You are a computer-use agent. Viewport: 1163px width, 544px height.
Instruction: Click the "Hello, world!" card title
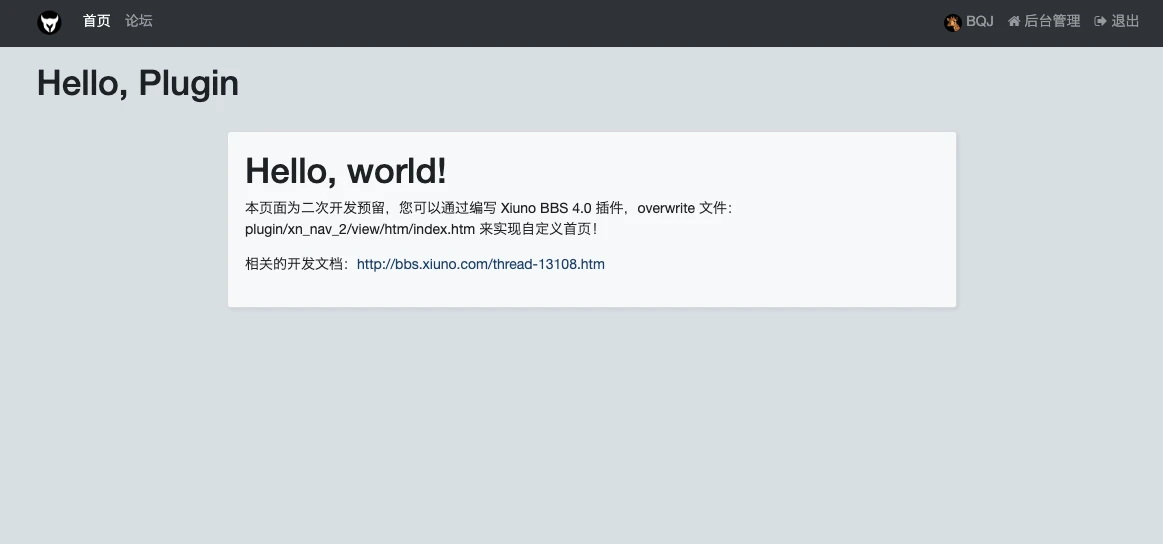346,171
